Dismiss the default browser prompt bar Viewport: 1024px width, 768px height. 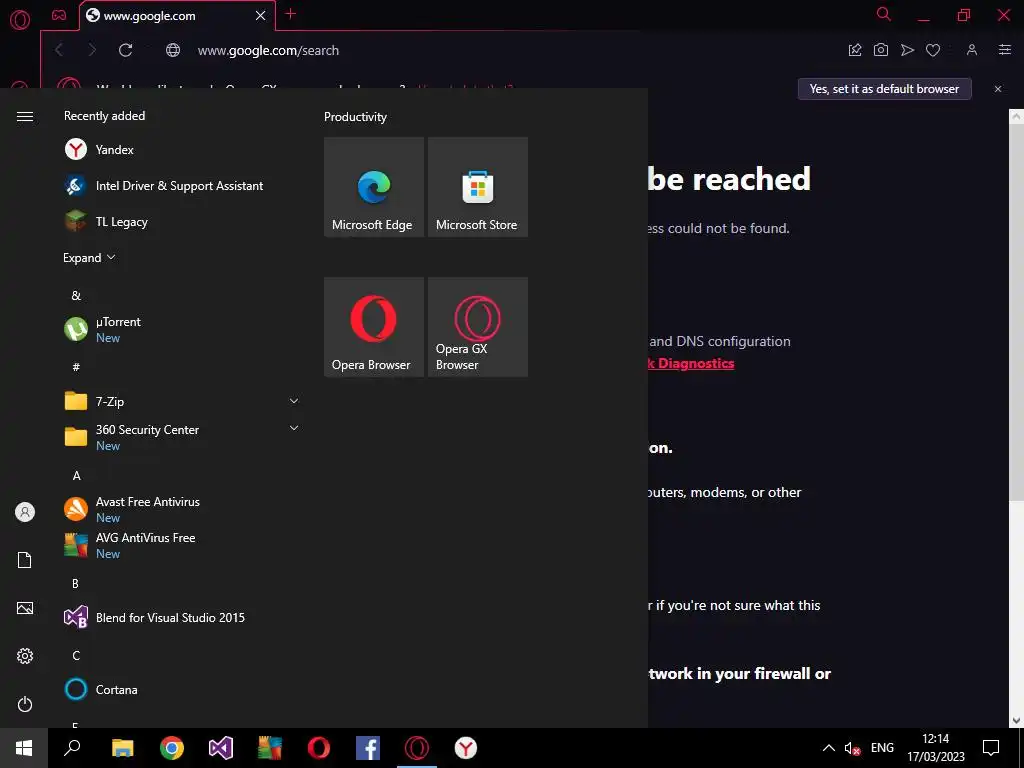[x=998, y=89]
